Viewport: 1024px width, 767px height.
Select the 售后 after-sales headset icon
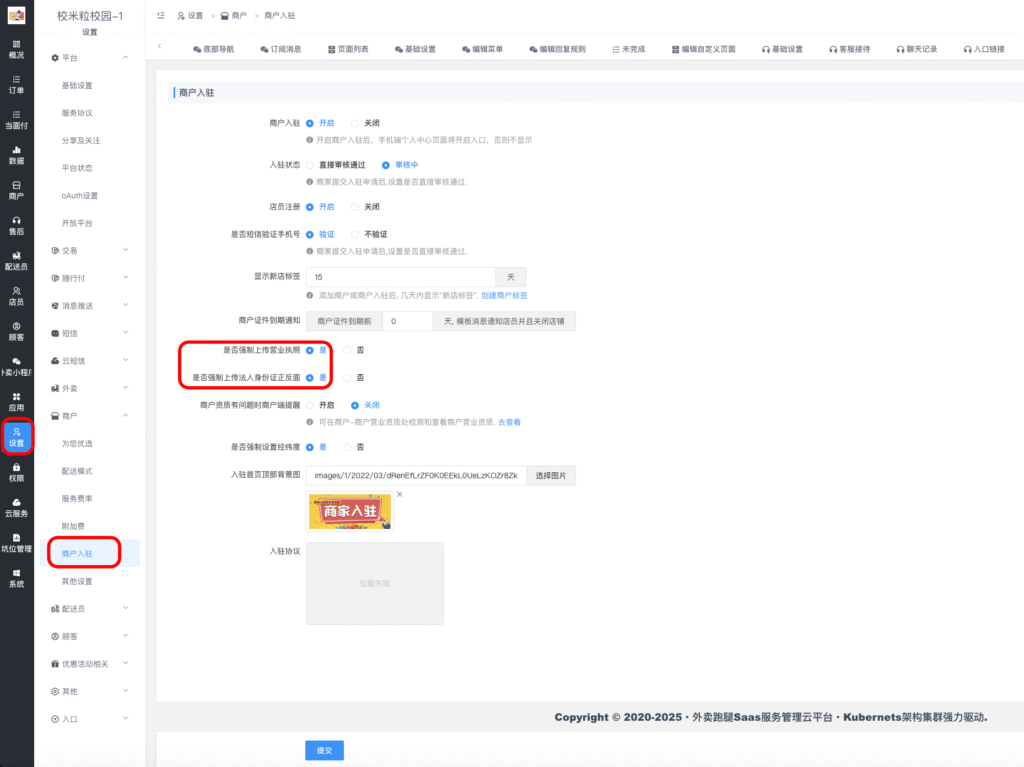click(x=16, y=225)
